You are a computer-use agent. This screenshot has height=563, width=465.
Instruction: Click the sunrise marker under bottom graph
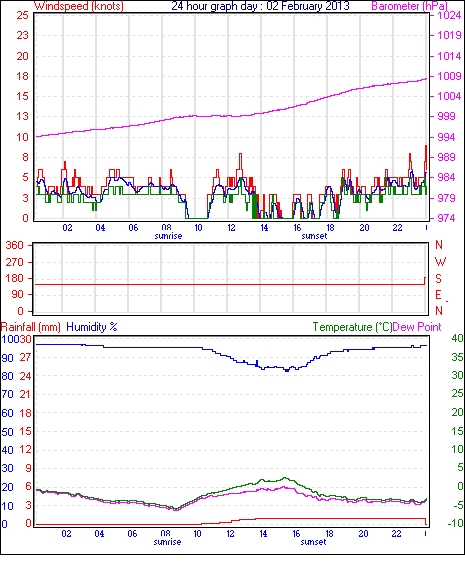[167, 542]
